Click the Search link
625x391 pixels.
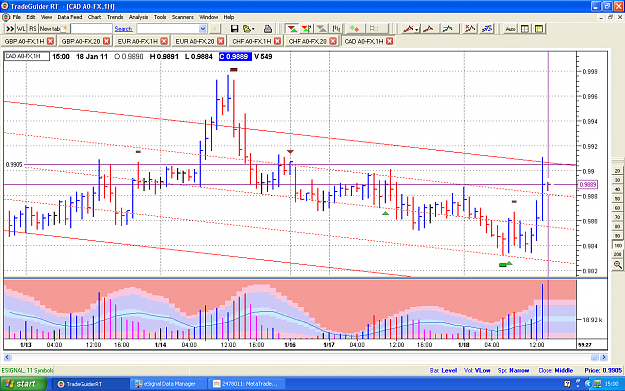coord(123,29)
